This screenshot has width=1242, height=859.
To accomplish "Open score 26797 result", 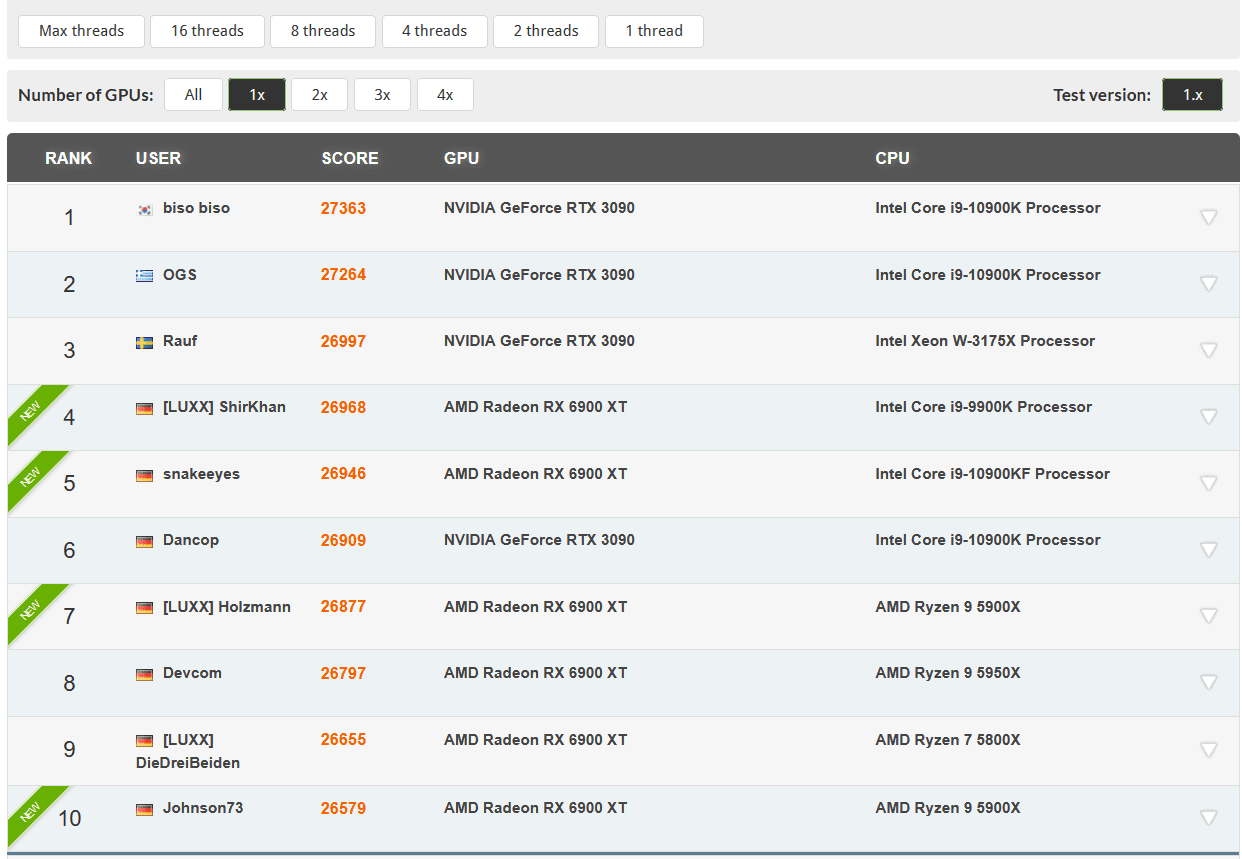I will coord(343,673).
